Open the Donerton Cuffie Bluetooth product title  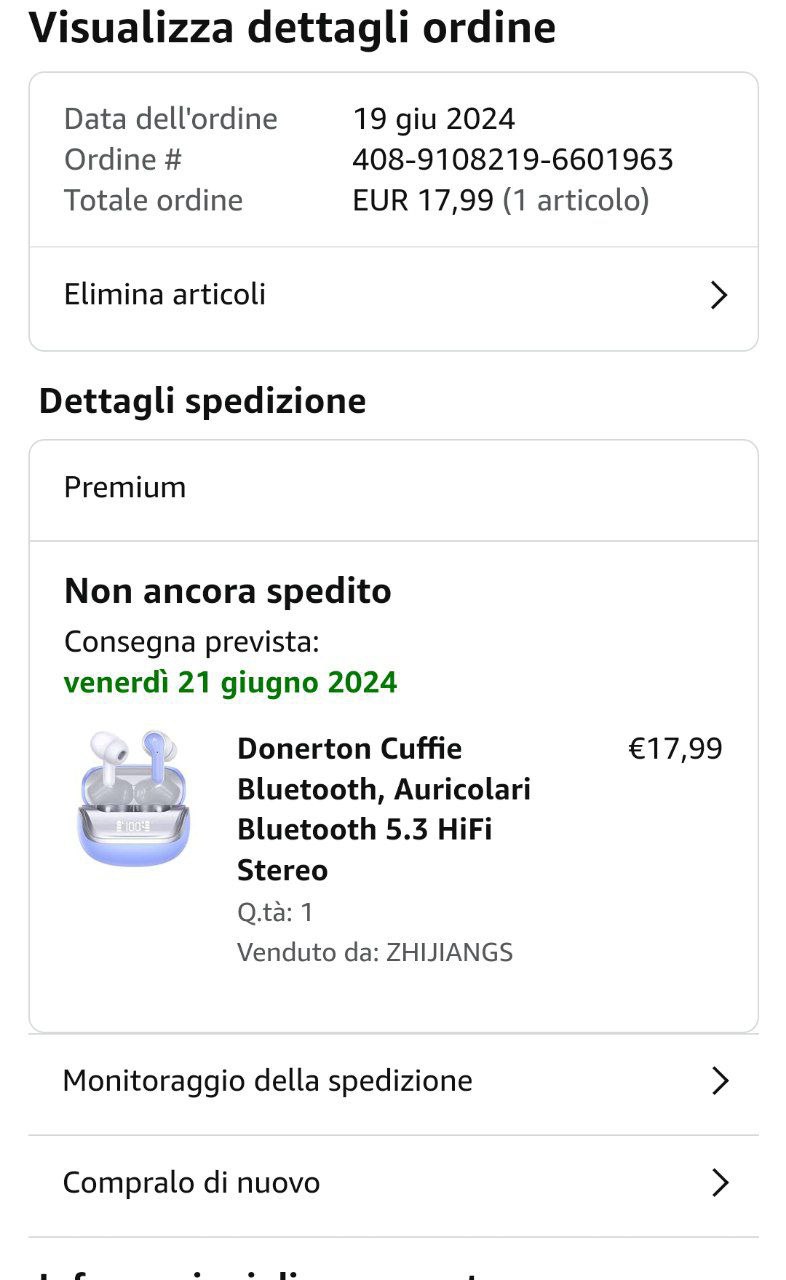pos(383,809)
